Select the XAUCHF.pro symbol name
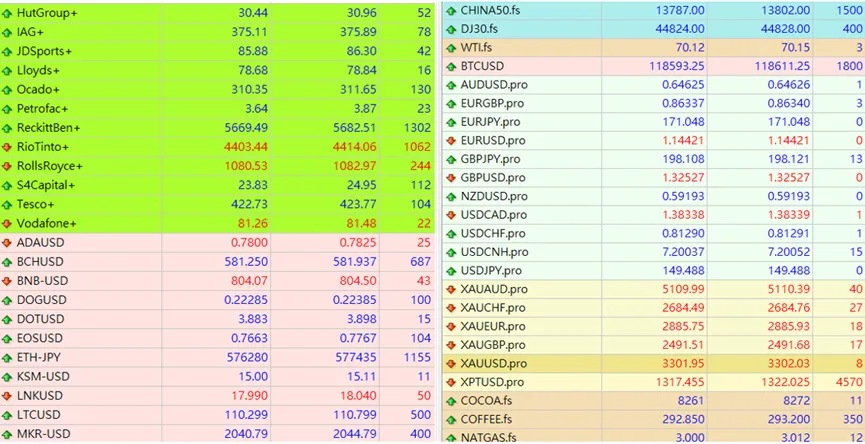The height and width of the screenshot is (444, 865). (493, 308)
